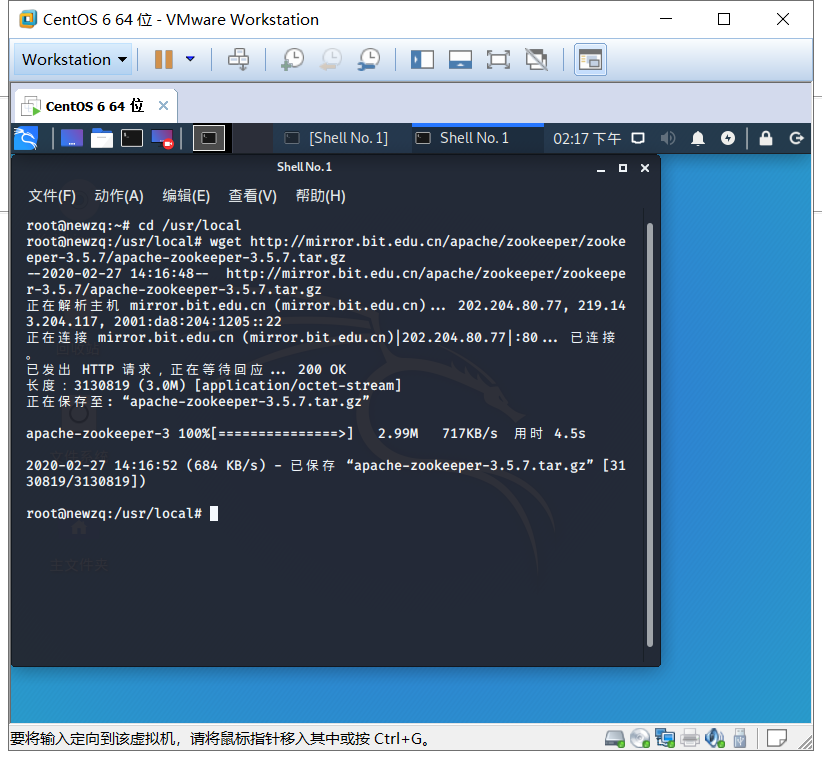This screenshot has height=759, width=822.
Task: Open the Kali dragon applications menu
Action: (x=26, y=138)
